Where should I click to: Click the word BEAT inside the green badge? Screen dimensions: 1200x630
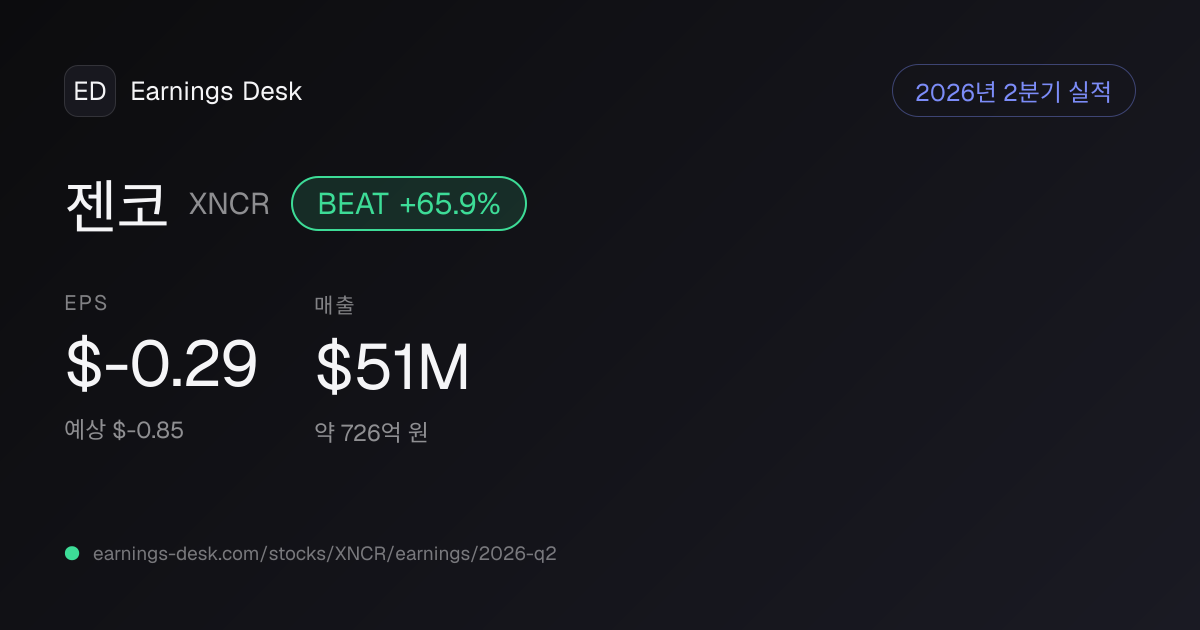[x=353, y=204]
